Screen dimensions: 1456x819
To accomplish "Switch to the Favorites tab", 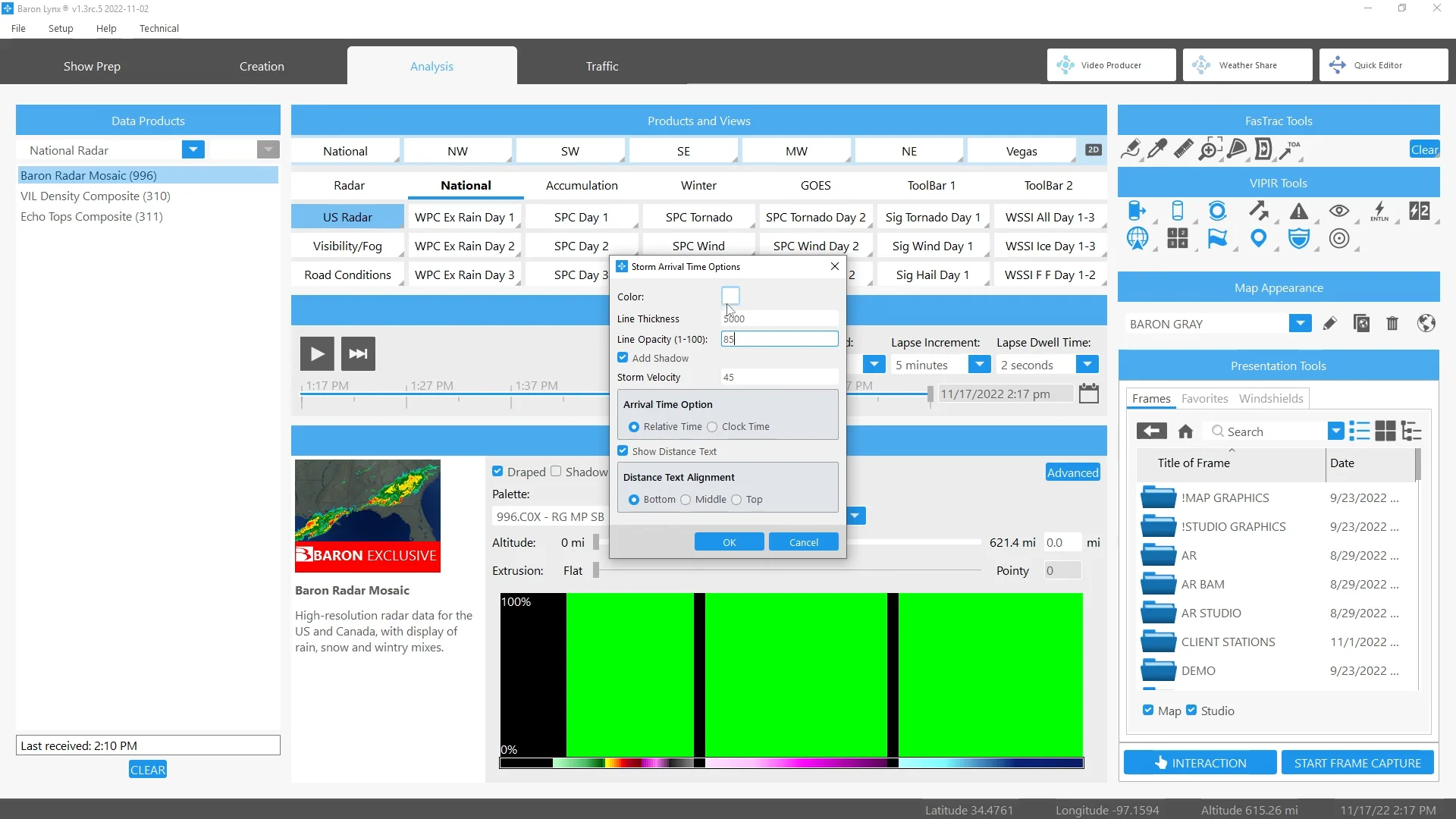I will tap(1204, 399).
